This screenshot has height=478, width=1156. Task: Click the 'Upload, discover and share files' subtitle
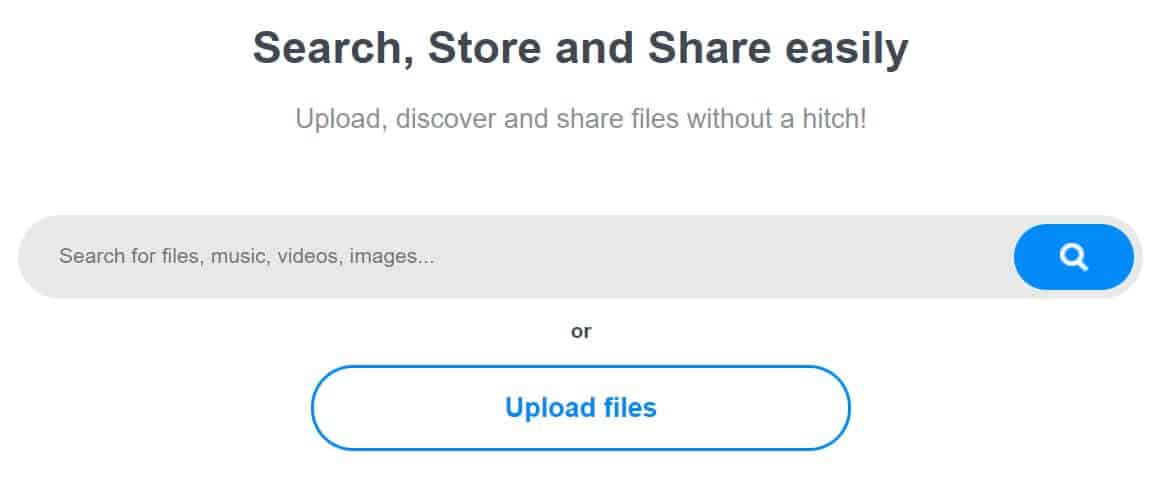point(581,119)
